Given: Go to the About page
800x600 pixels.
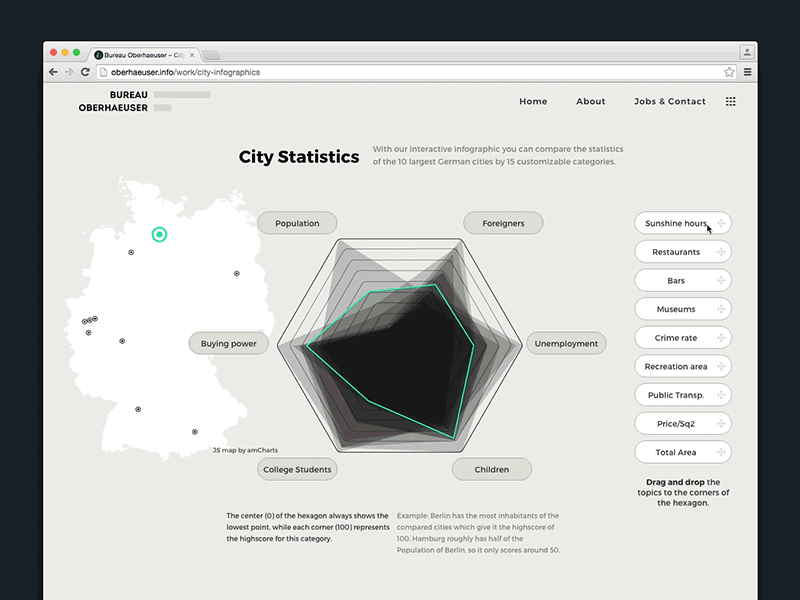Looking at the screenshot, I should (x=590, y=101).
